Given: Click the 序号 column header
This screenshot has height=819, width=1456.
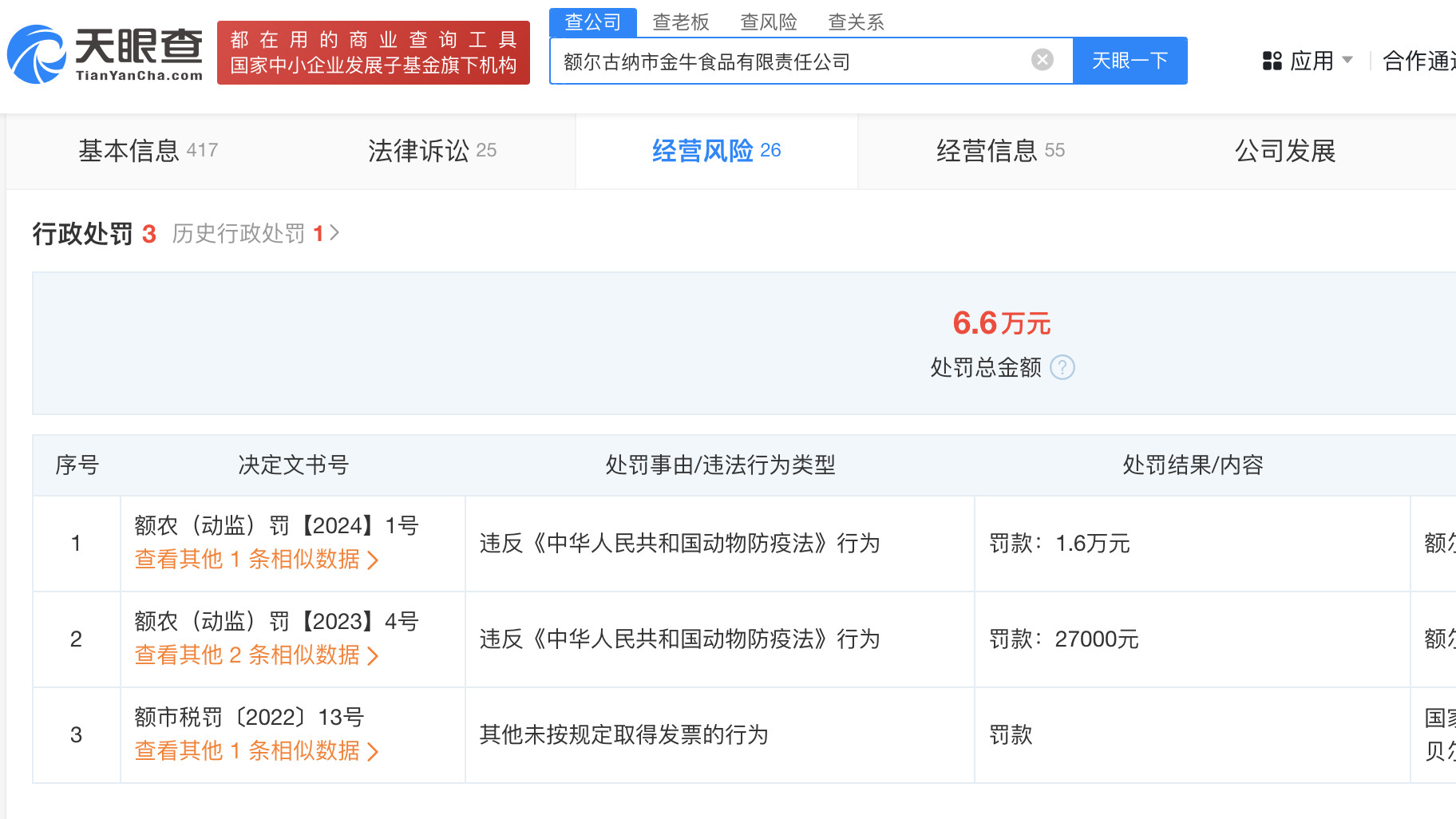Looking at the screenshot, I should pyautogui.click(x=77, y=465).
